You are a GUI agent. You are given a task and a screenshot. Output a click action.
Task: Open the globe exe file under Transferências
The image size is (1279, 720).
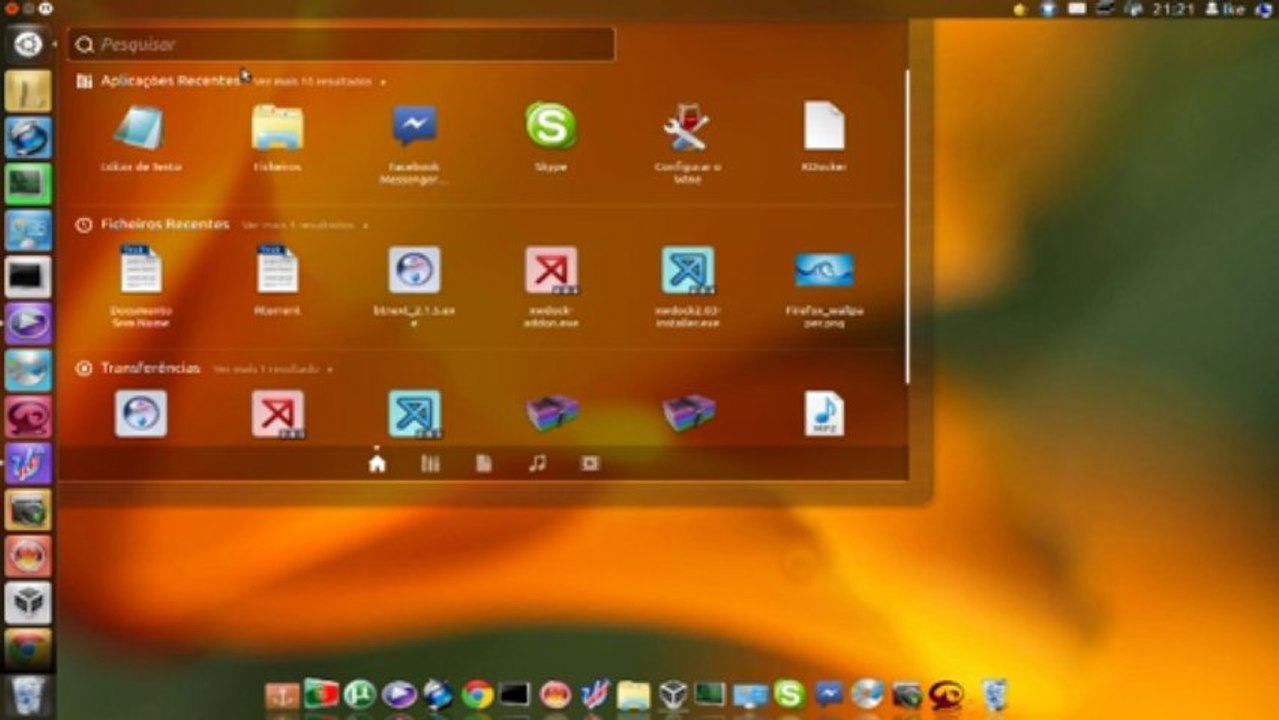point(140,413)
